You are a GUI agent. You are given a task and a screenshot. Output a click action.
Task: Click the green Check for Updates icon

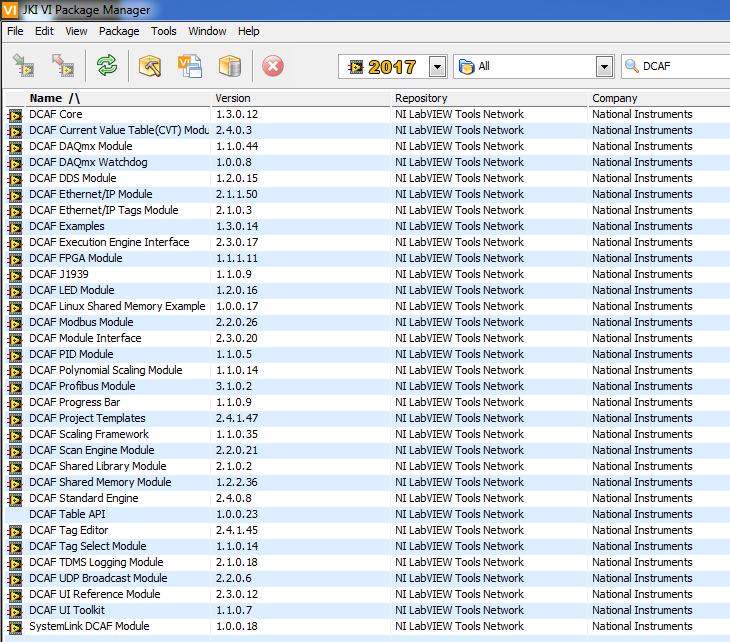click(x=106, y=67)
